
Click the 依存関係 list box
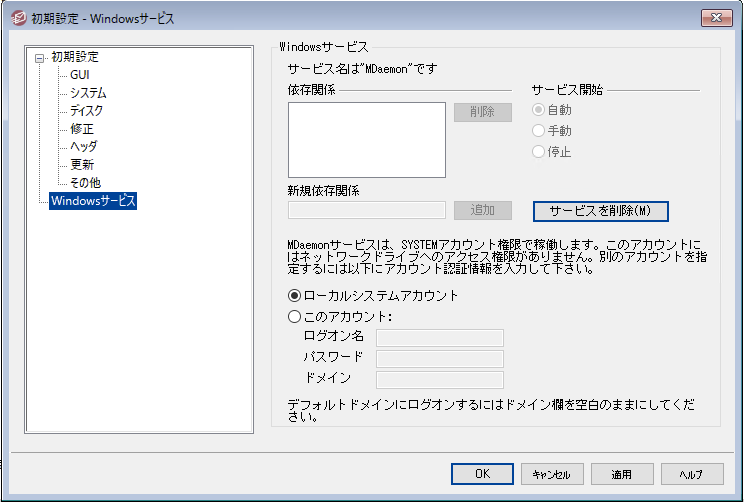366,139
